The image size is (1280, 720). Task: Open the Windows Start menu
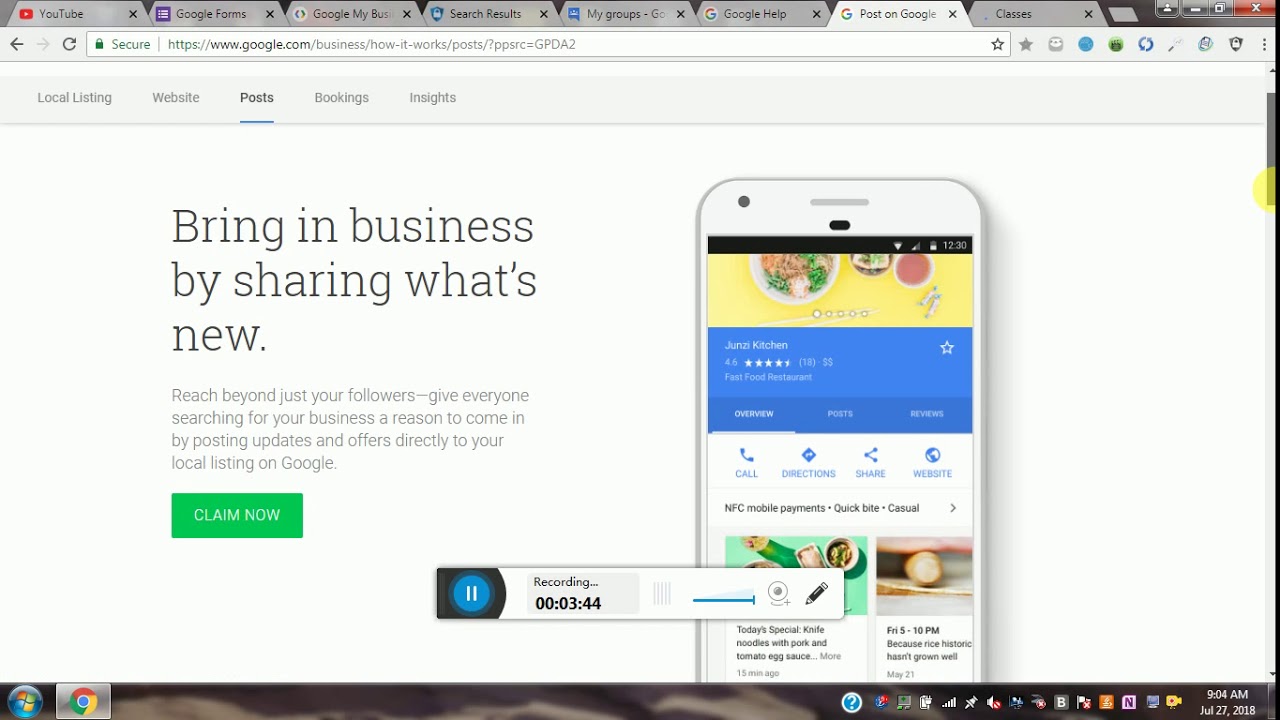pyautogui.click(x=25, y=702)
